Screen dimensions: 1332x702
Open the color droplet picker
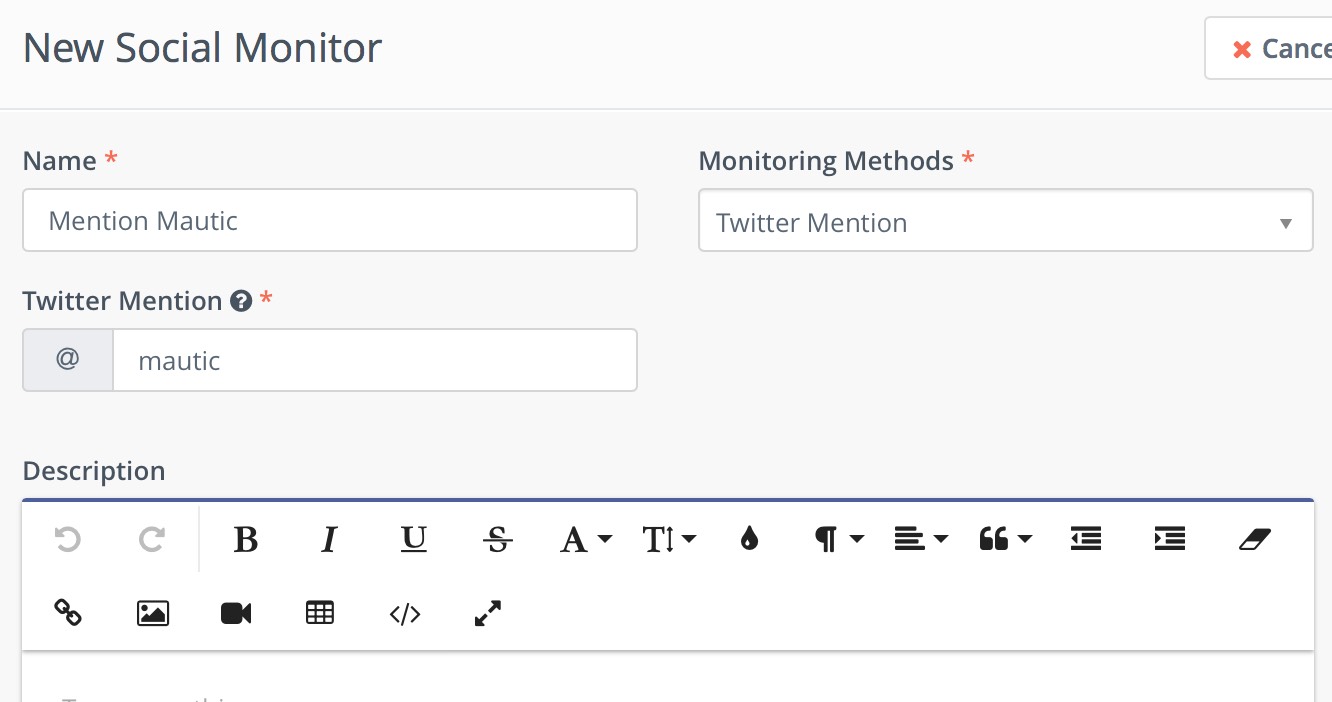tap(749, 540)
